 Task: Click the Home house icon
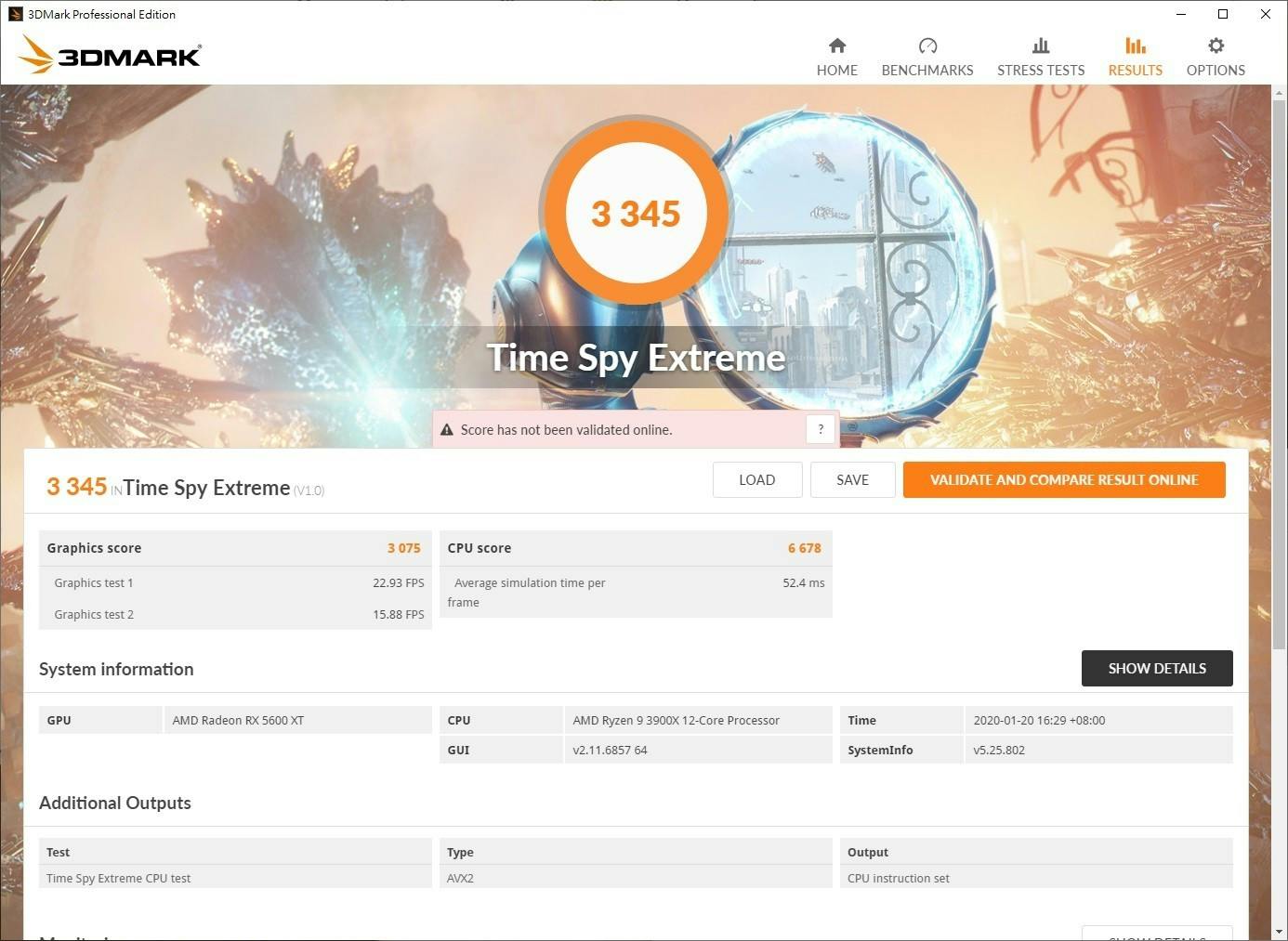(x=837, y=46)
